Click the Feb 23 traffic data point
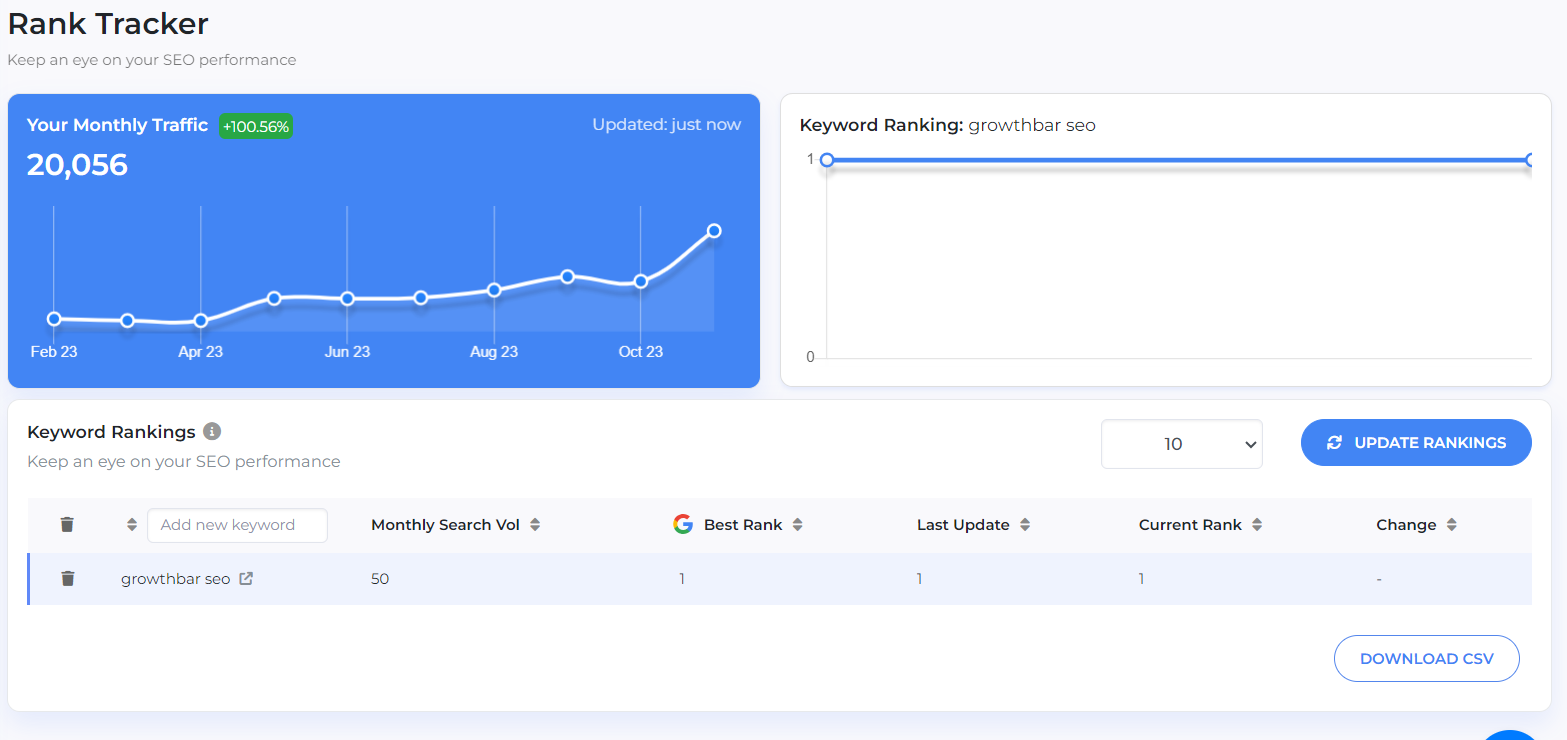The width and height of the screenshot is (1567, 740). point(54,319)
